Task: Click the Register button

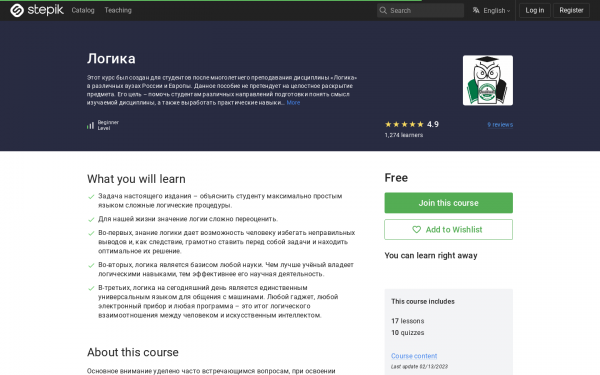Action: [571, 10]
